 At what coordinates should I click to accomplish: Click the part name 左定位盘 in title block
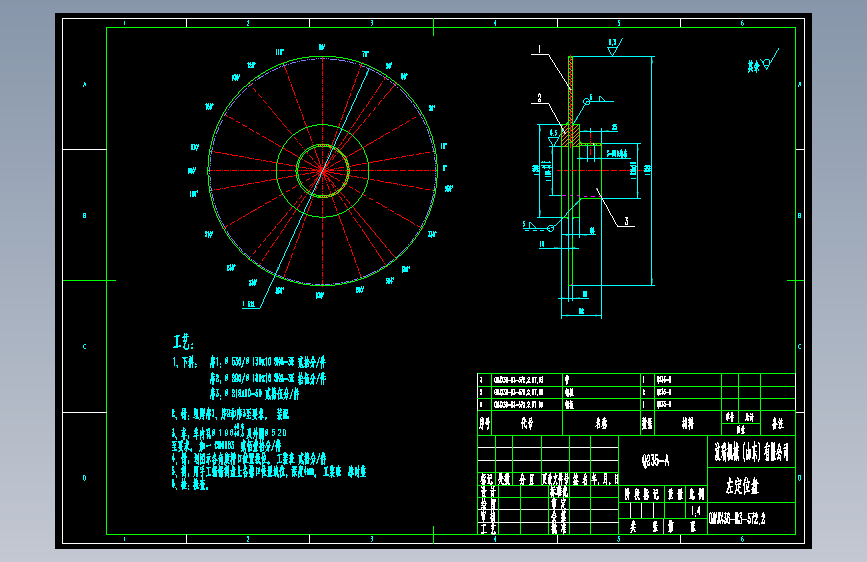(742, 486)
